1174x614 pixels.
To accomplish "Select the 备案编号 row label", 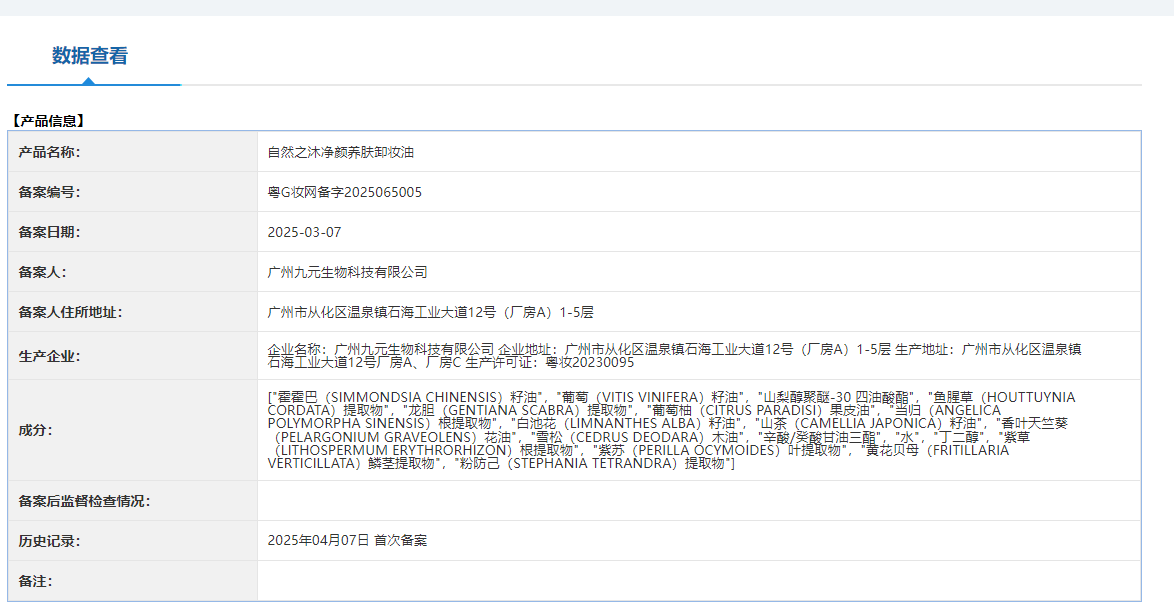I will point(49,192).
